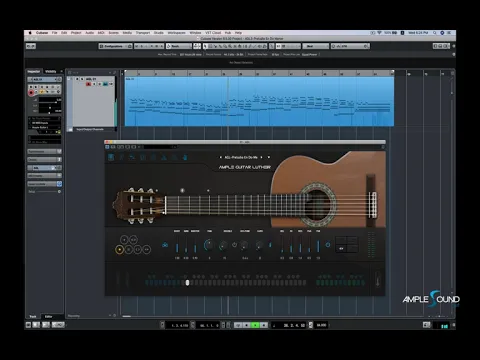Mute the AGL track with the M button
The image size is (480, 360).
(x=77, y=79)
